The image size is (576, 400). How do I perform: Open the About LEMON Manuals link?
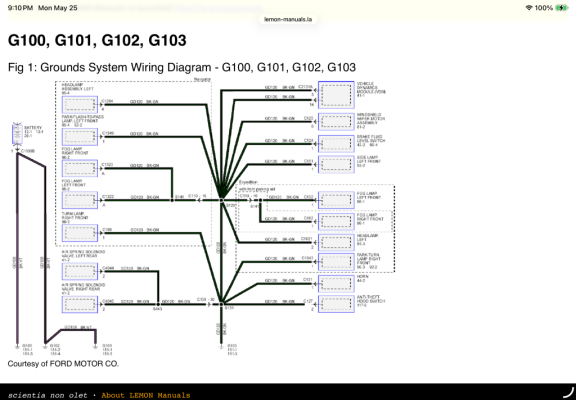[x=146, y=395]
